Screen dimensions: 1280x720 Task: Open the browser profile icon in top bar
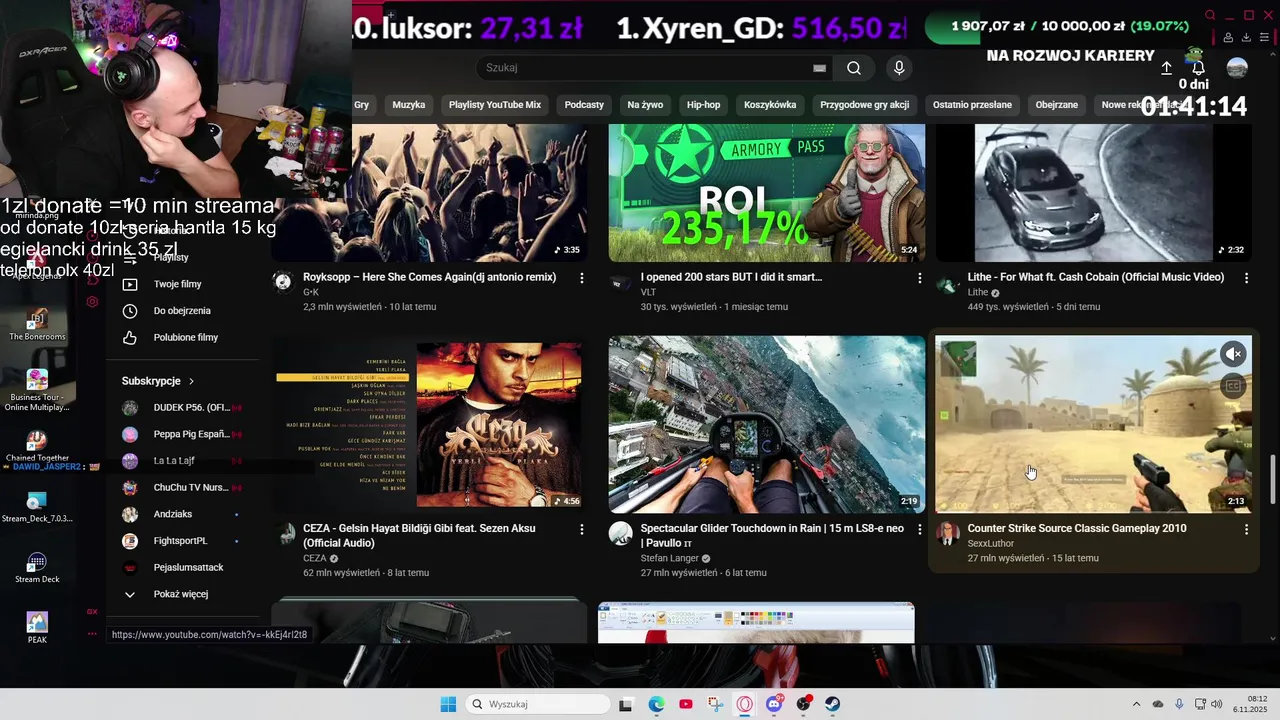(1228, 37)
